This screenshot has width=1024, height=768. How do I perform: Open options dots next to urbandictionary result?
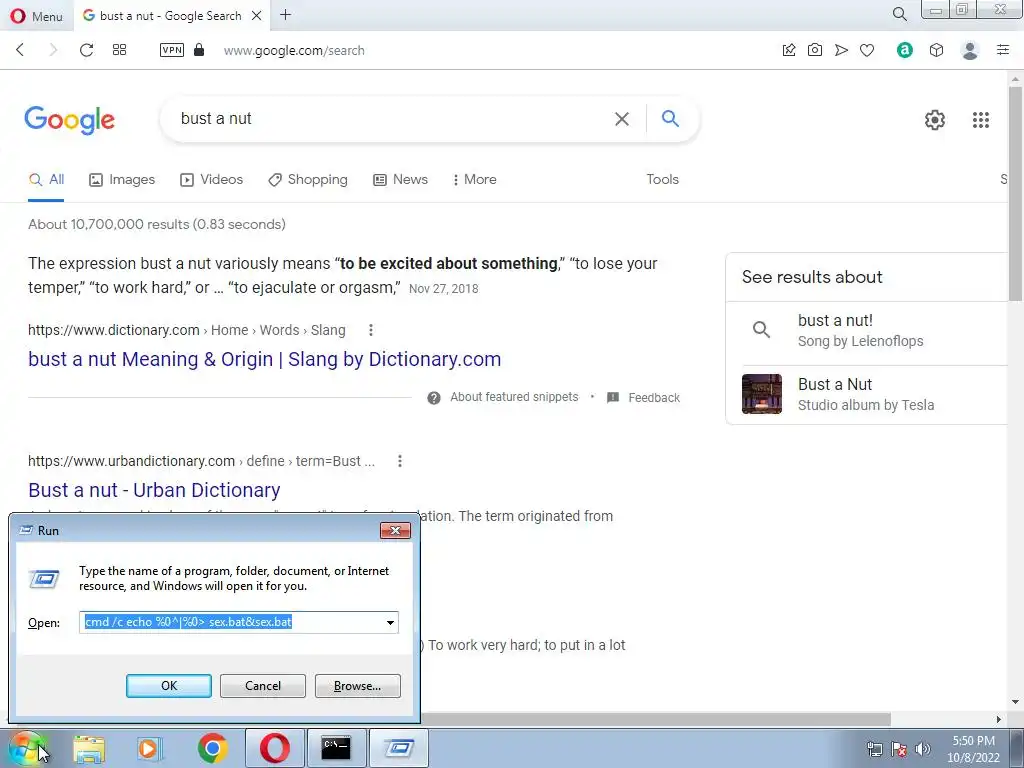coord(400,461)
